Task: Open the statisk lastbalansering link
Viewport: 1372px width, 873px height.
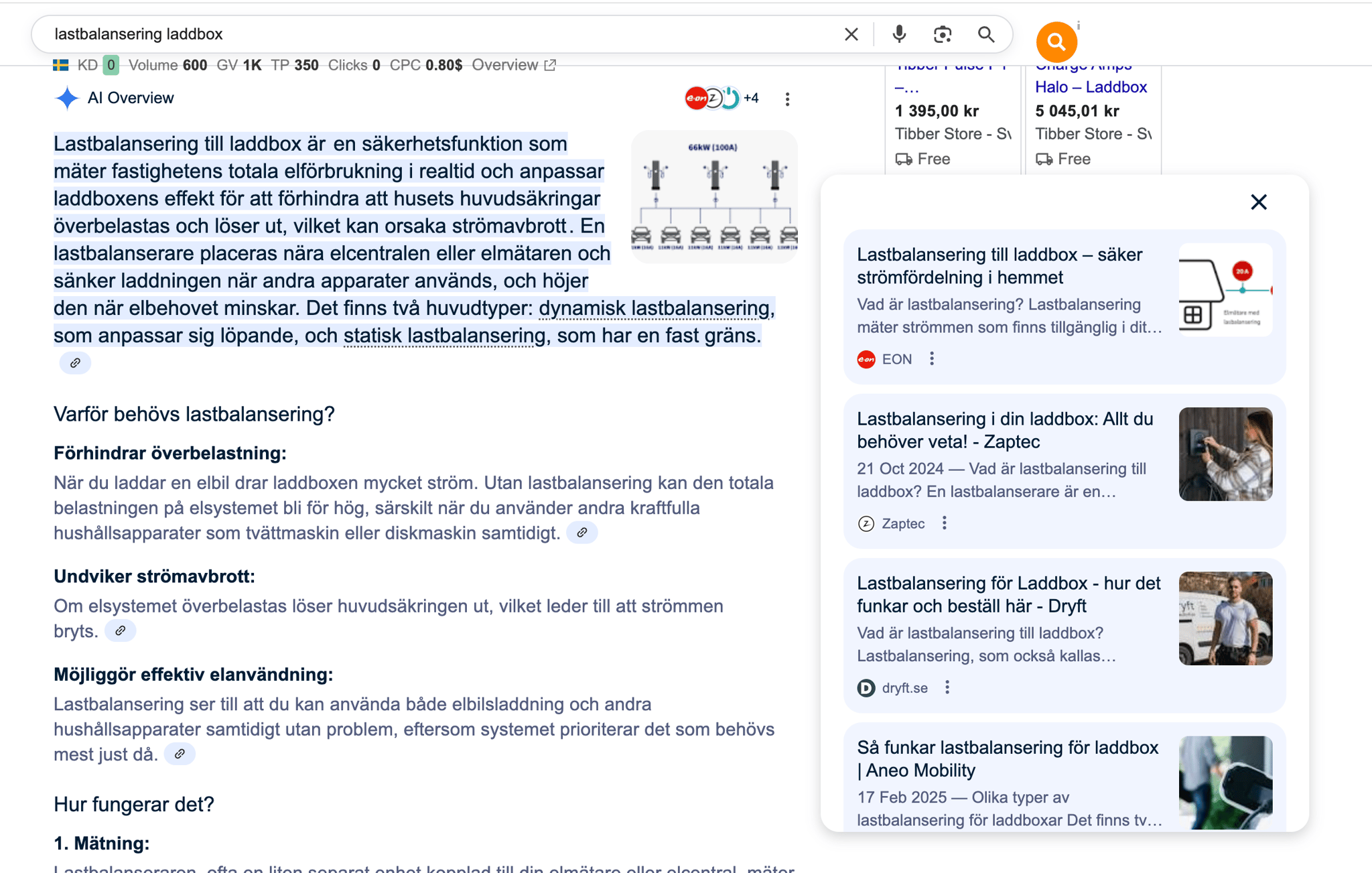Action: [x=444, y=336]
